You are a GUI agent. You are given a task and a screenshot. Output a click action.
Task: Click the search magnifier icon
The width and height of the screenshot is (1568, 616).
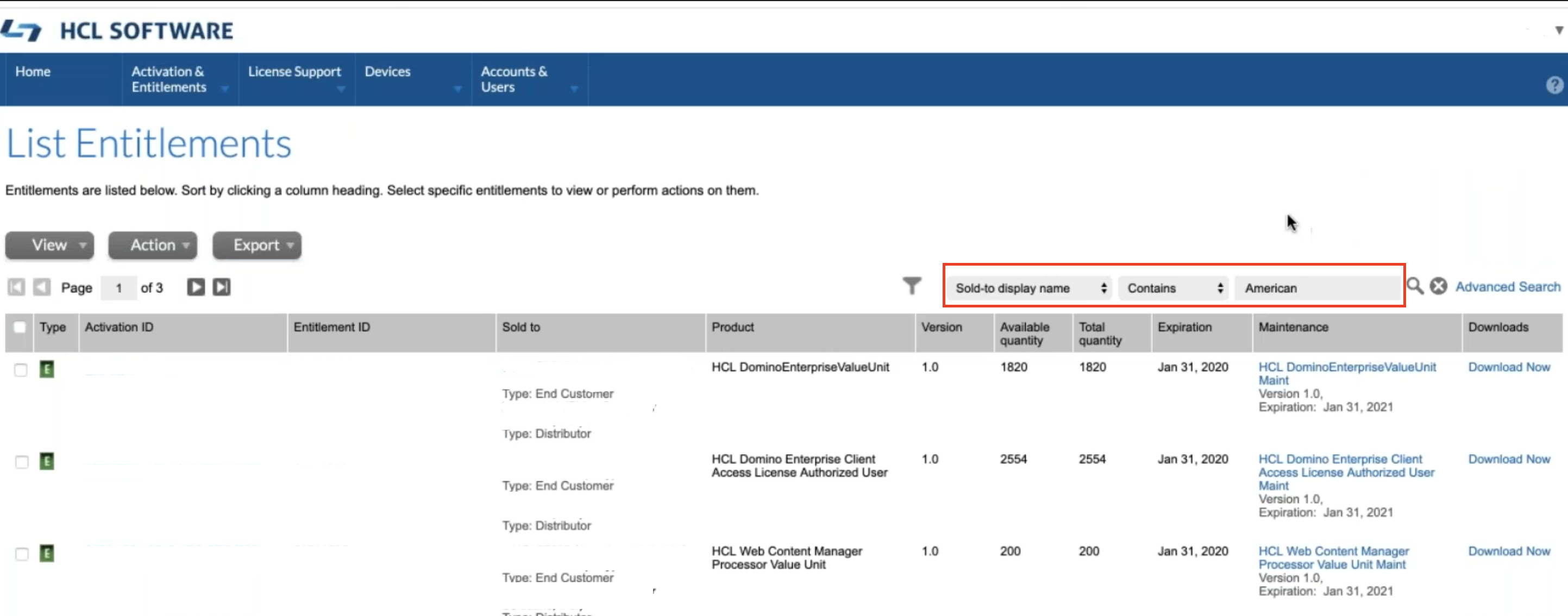pos(1415,286)
